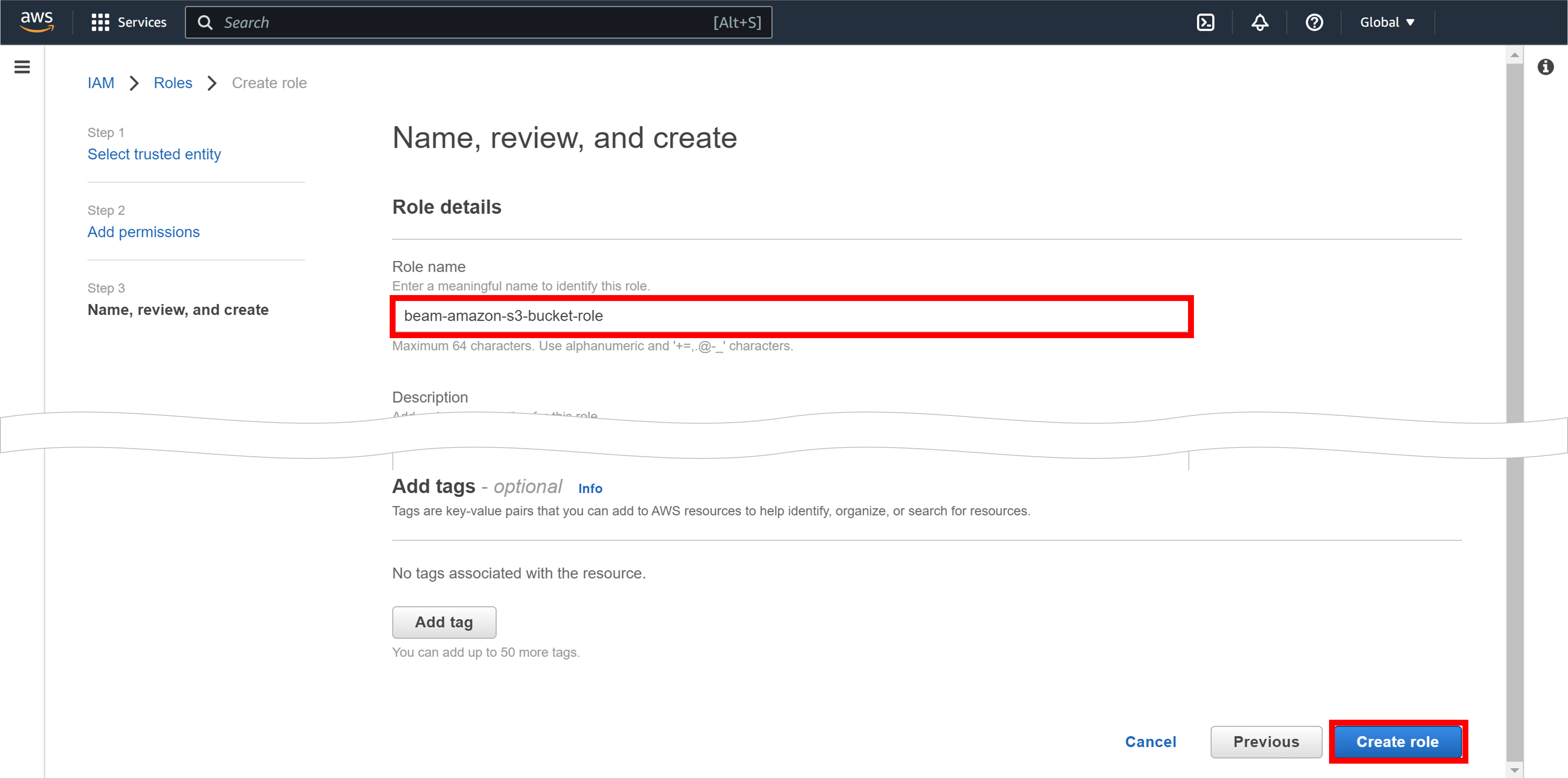Click the AWS home logo
The height and width of the screenshot is (778, 1568).
tap(36, 22)
